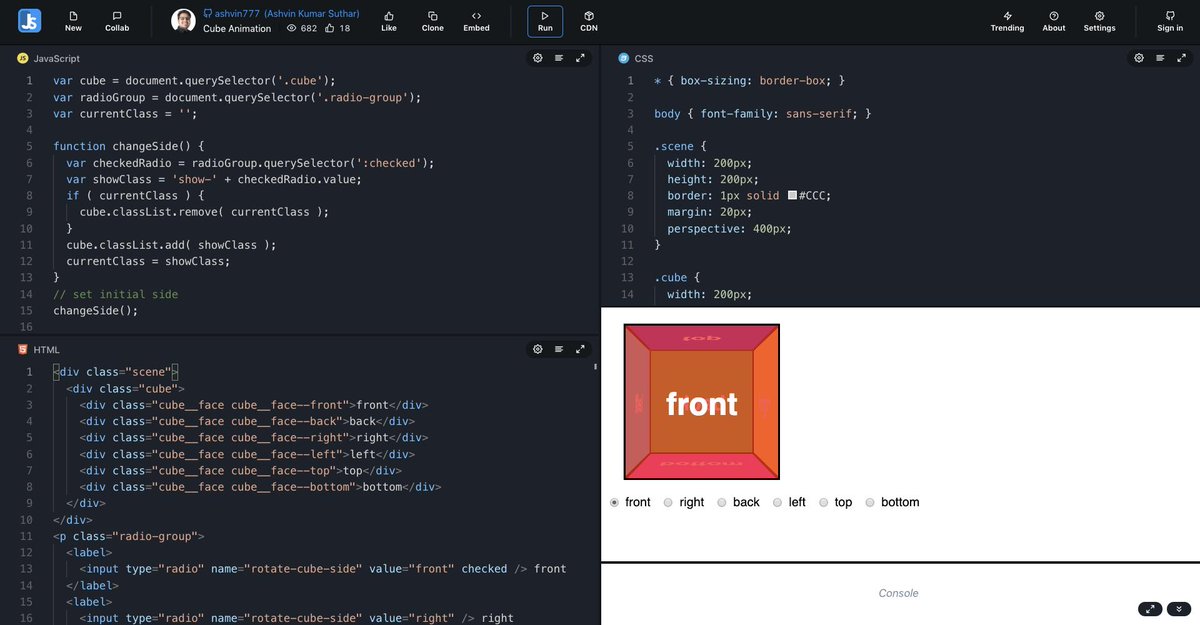1200x625 pixels.
Task: Open Trending projects
Action: pyautogui.click(x=1007, y=21)
